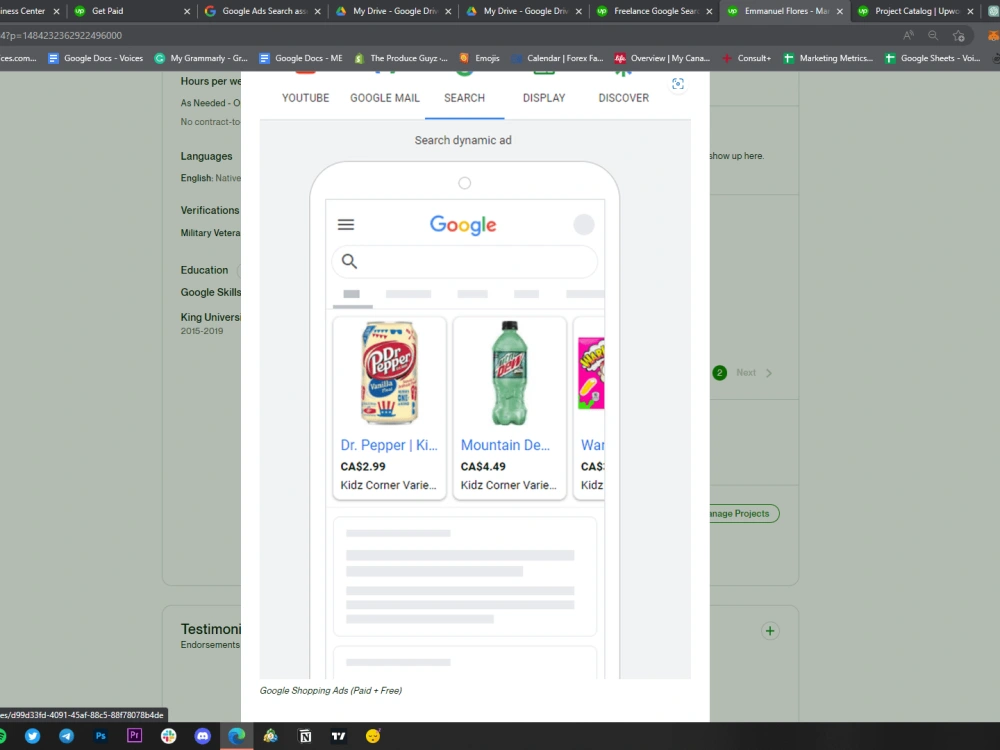
Task: Click the expand image icon in lightbox
Action: (678, 84)
